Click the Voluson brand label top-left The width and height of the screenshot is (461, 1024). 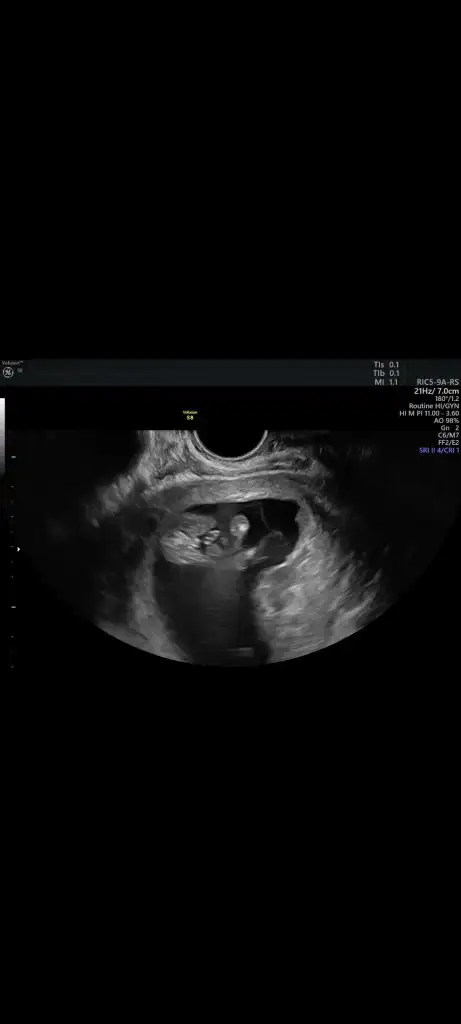12,362
